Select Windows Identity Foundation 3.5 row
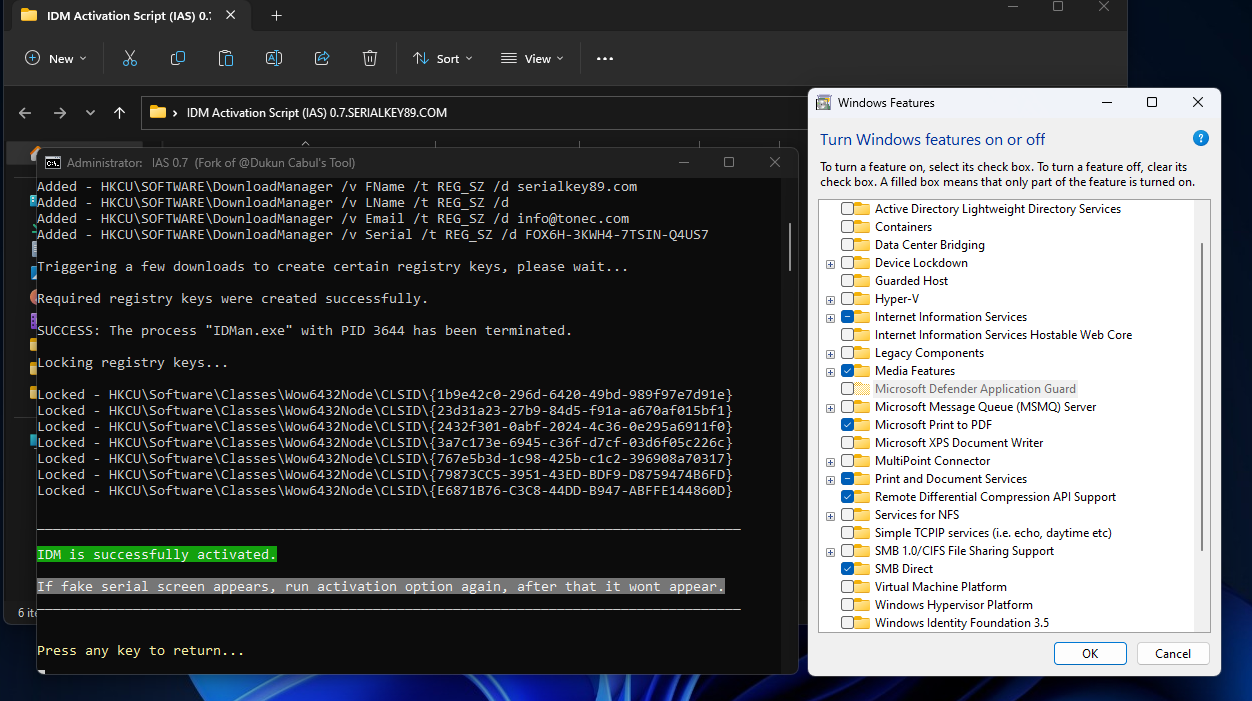This screenshot has height=701, width=1252. 962,623
